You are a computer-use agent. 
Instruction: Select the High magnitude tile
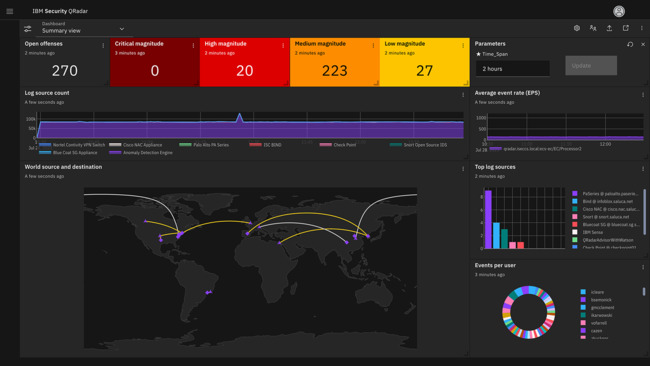(x=245, y=62)
